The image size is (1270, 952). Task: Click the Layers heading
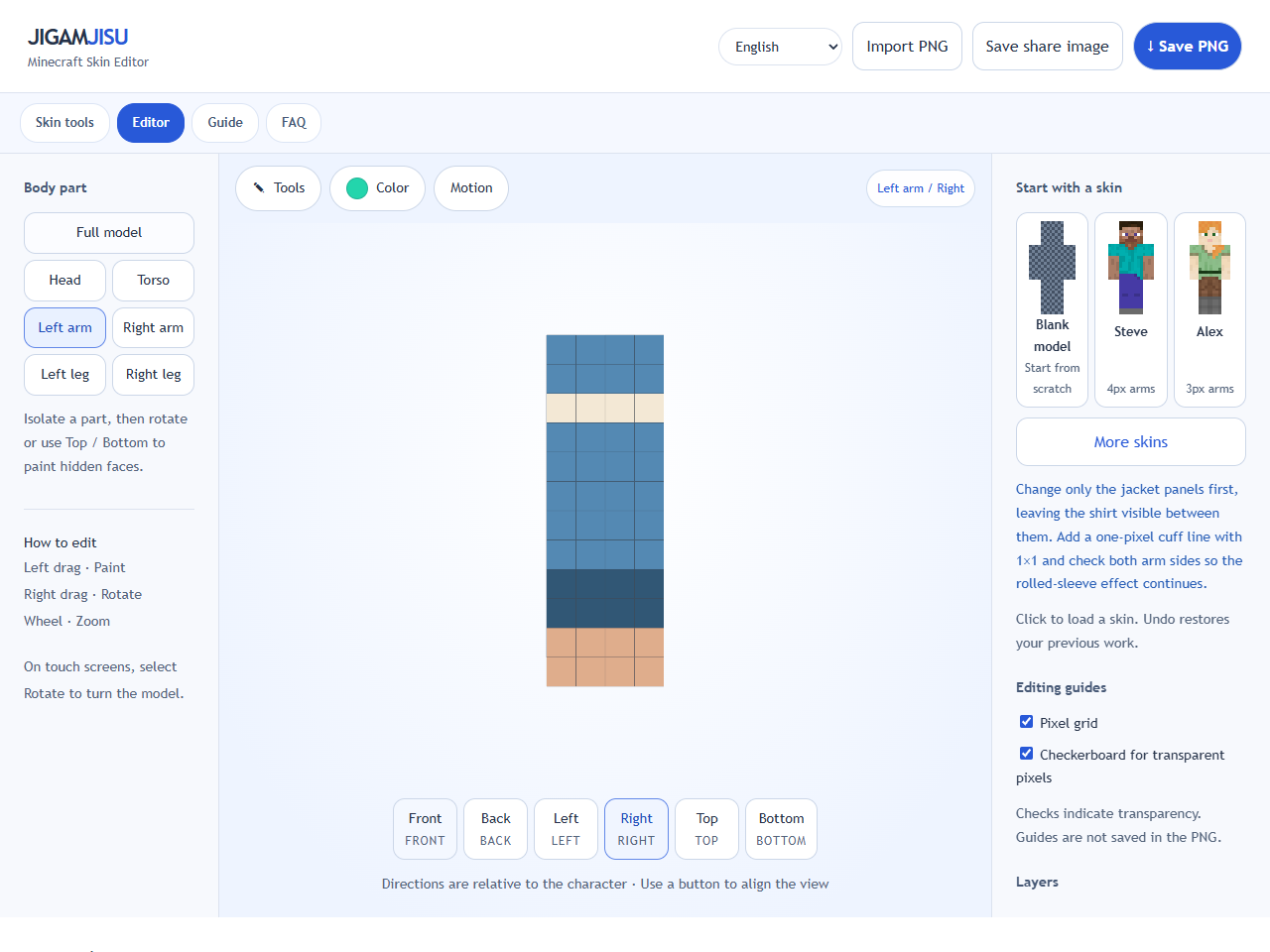(x=1037, y=882)
